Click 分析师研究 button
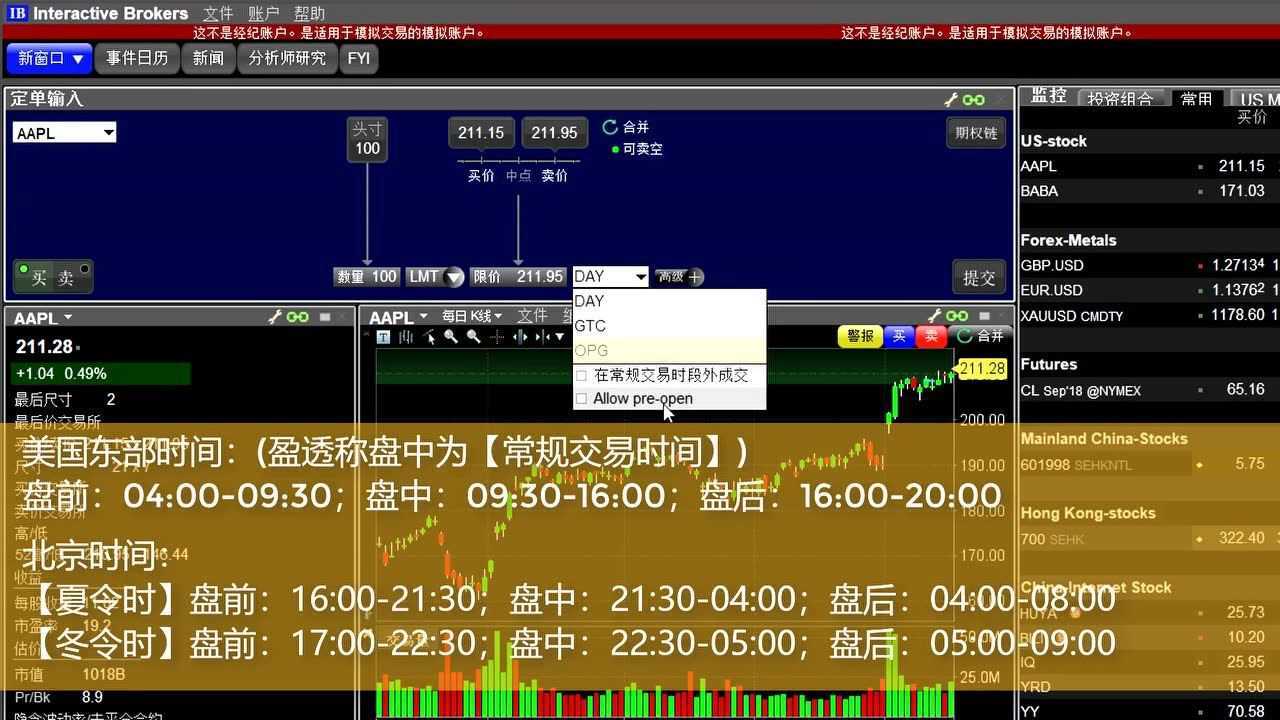1280x720 pixels. pyautogui.click(x=287, y=58)
